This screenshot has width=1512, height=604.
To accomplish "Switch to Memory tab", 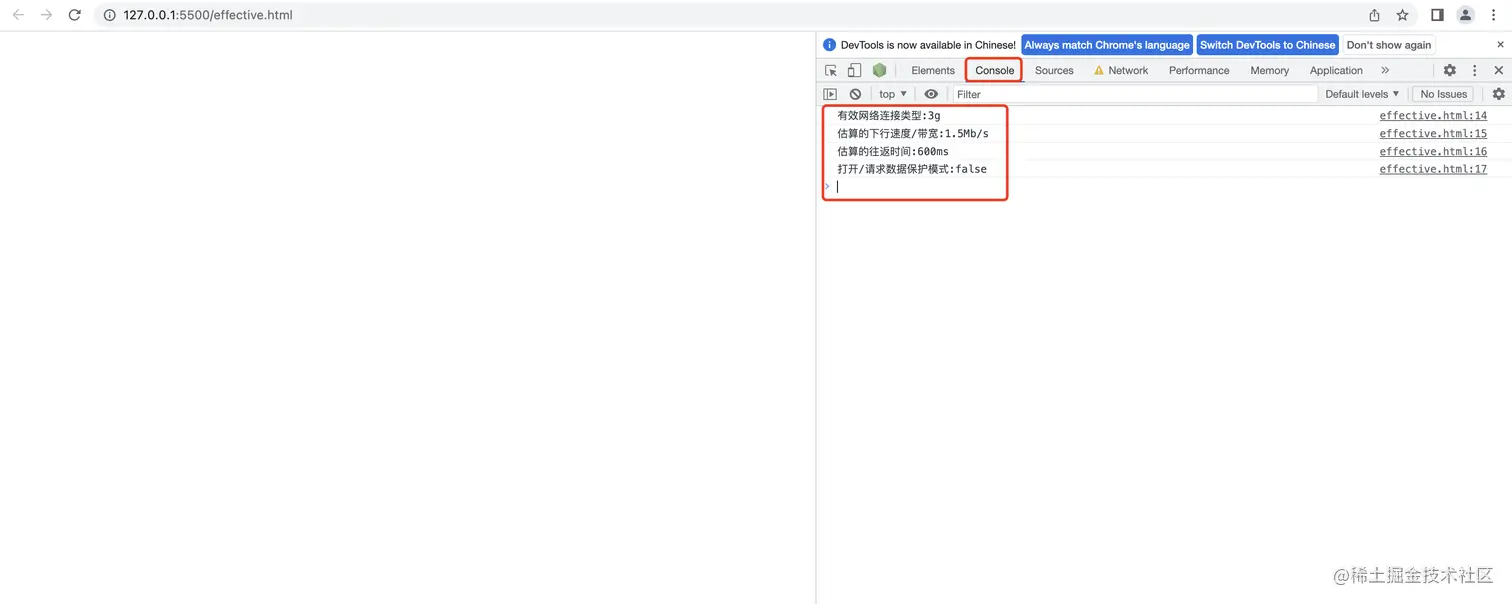I will point(1269,70).
